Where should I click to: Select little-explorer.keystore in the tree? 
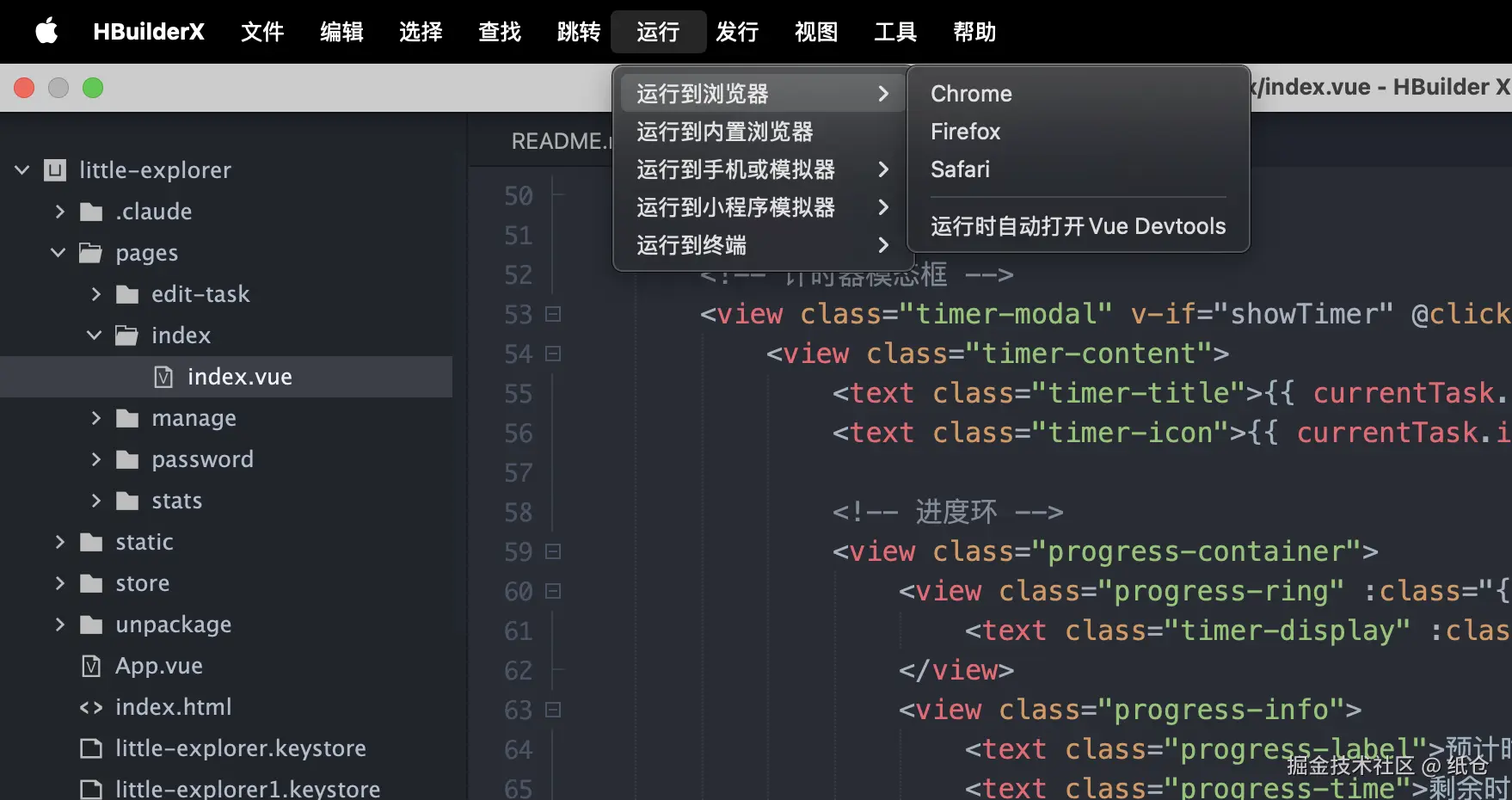(x=241, y=748)
